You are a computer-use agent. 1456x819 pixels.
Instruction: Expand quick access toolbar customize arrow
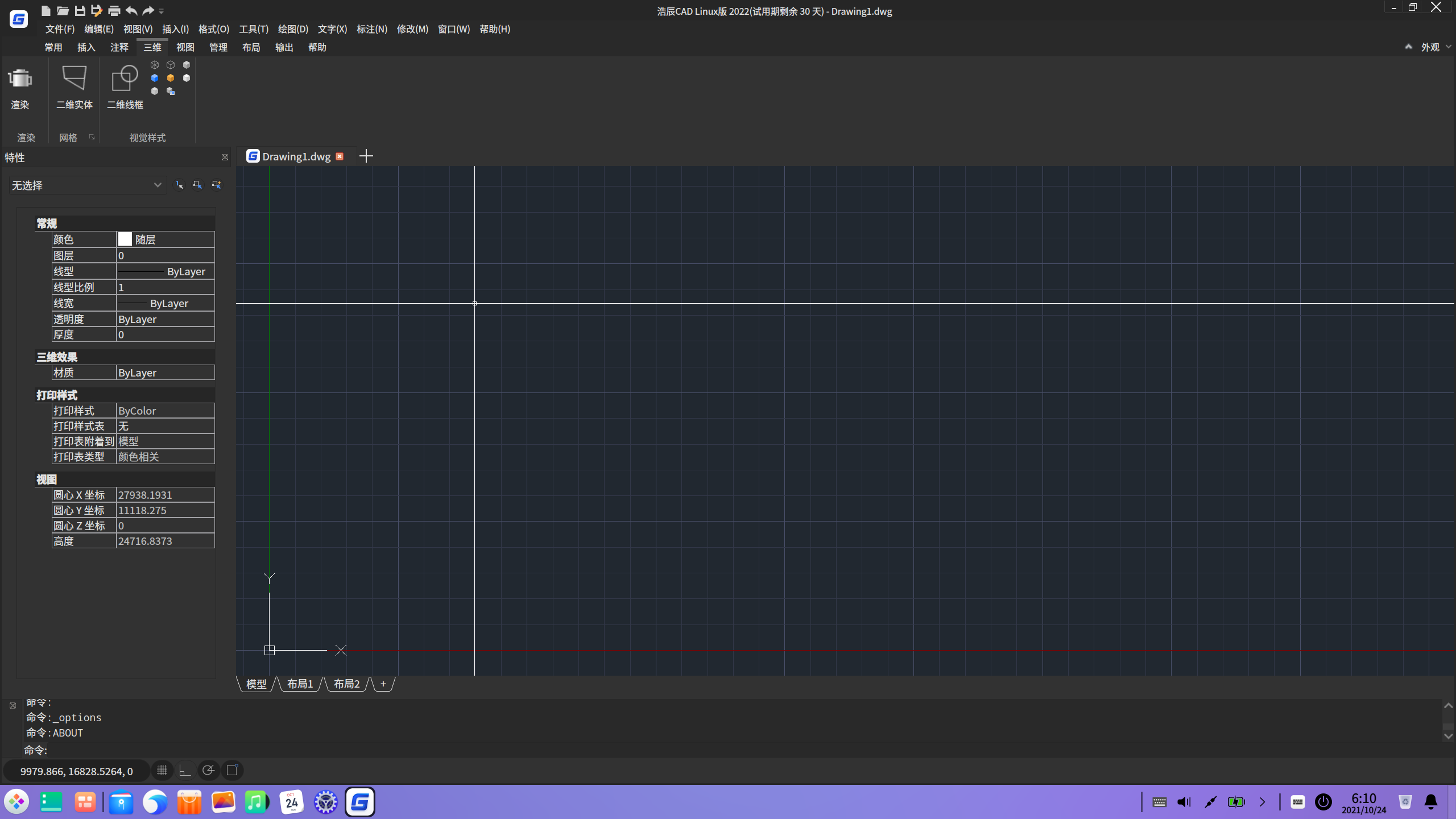pos(162,11)
